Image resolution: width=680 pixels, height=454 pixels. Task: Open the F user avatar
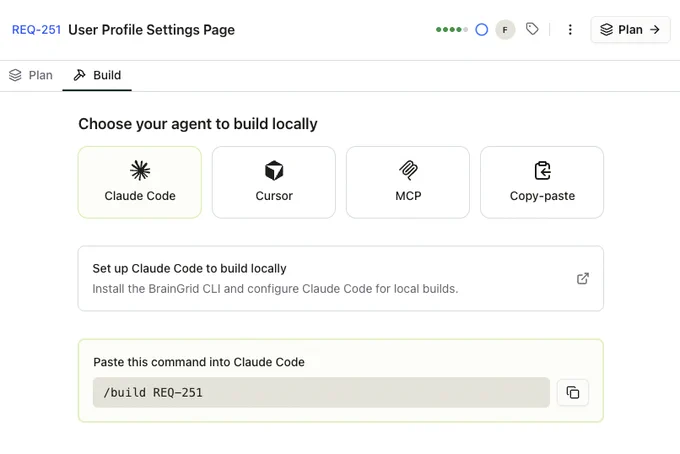click(505, 30)
